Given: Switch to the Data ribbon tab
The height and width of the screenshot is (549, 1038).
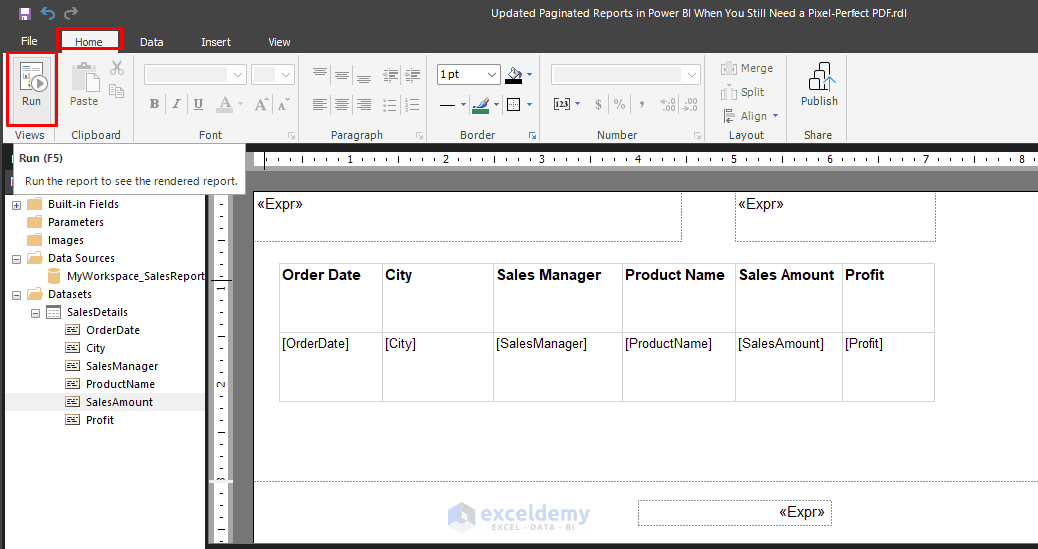Looking at the screenshot, I should point(152,42).
